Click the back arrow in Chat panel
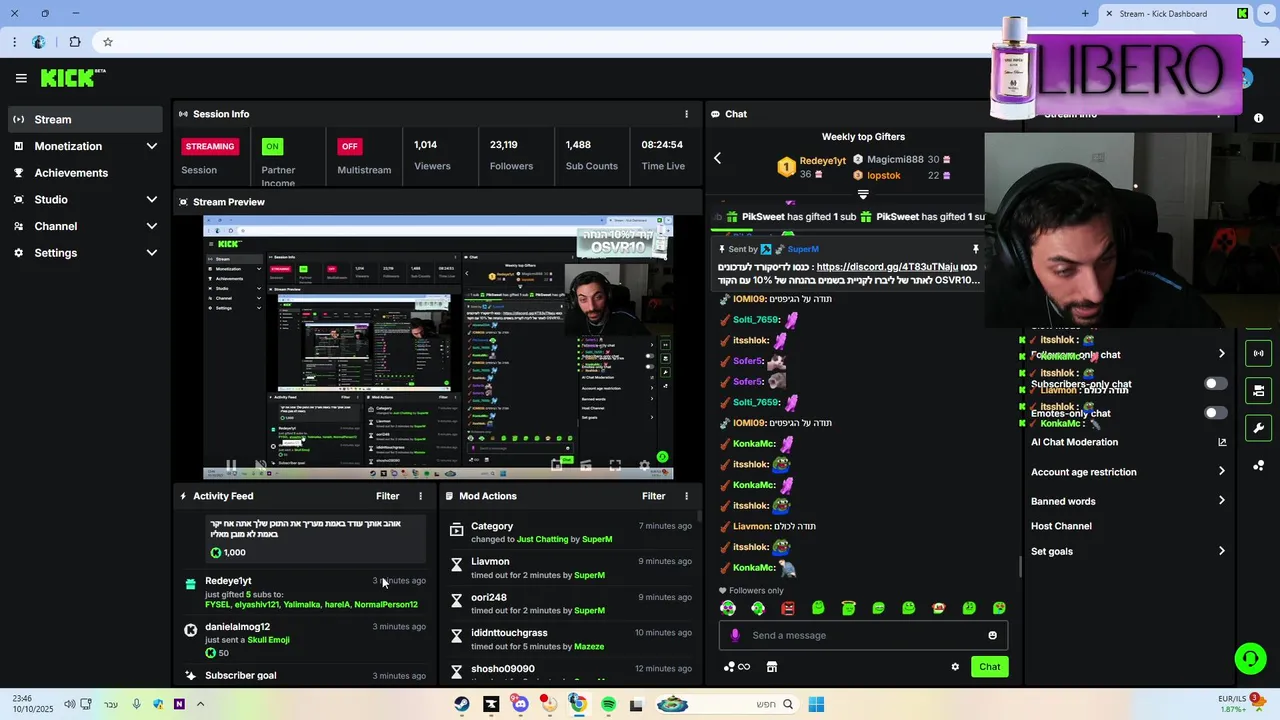 pos(717,158)
